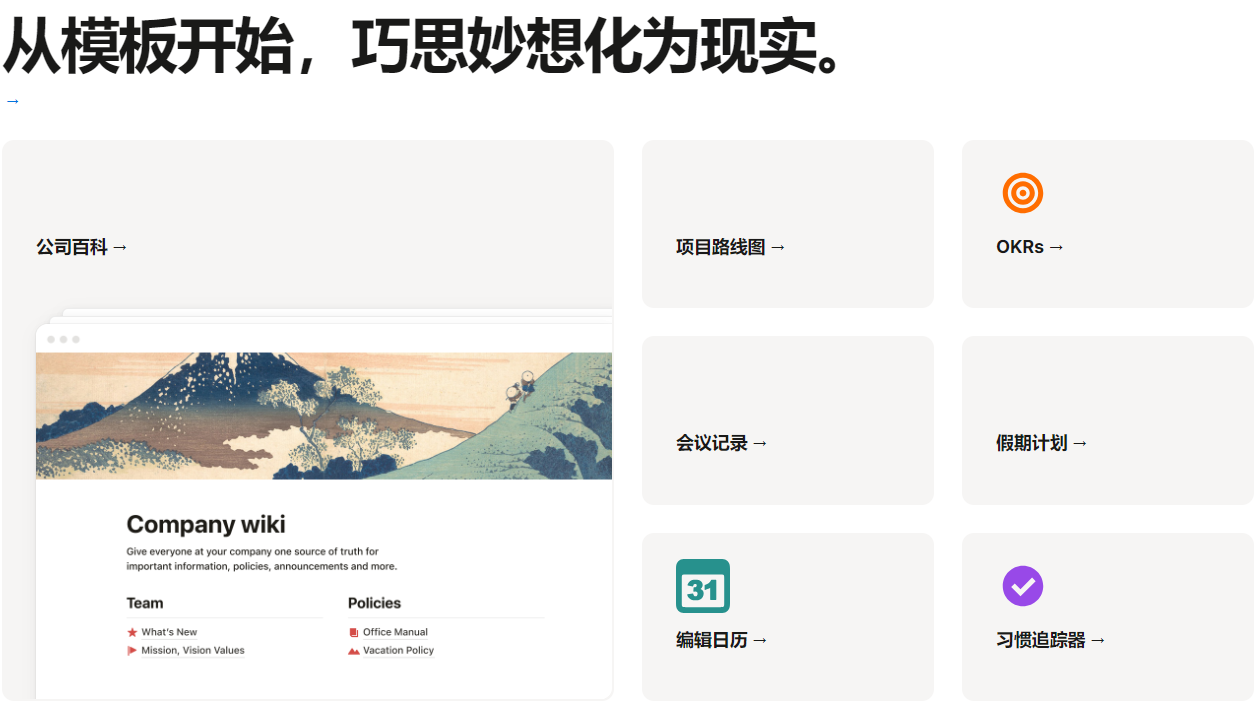Viewport: 1260px width, 718px height.
Task: Open the 假期计划 template card
Action: [x=1108, y=420]
